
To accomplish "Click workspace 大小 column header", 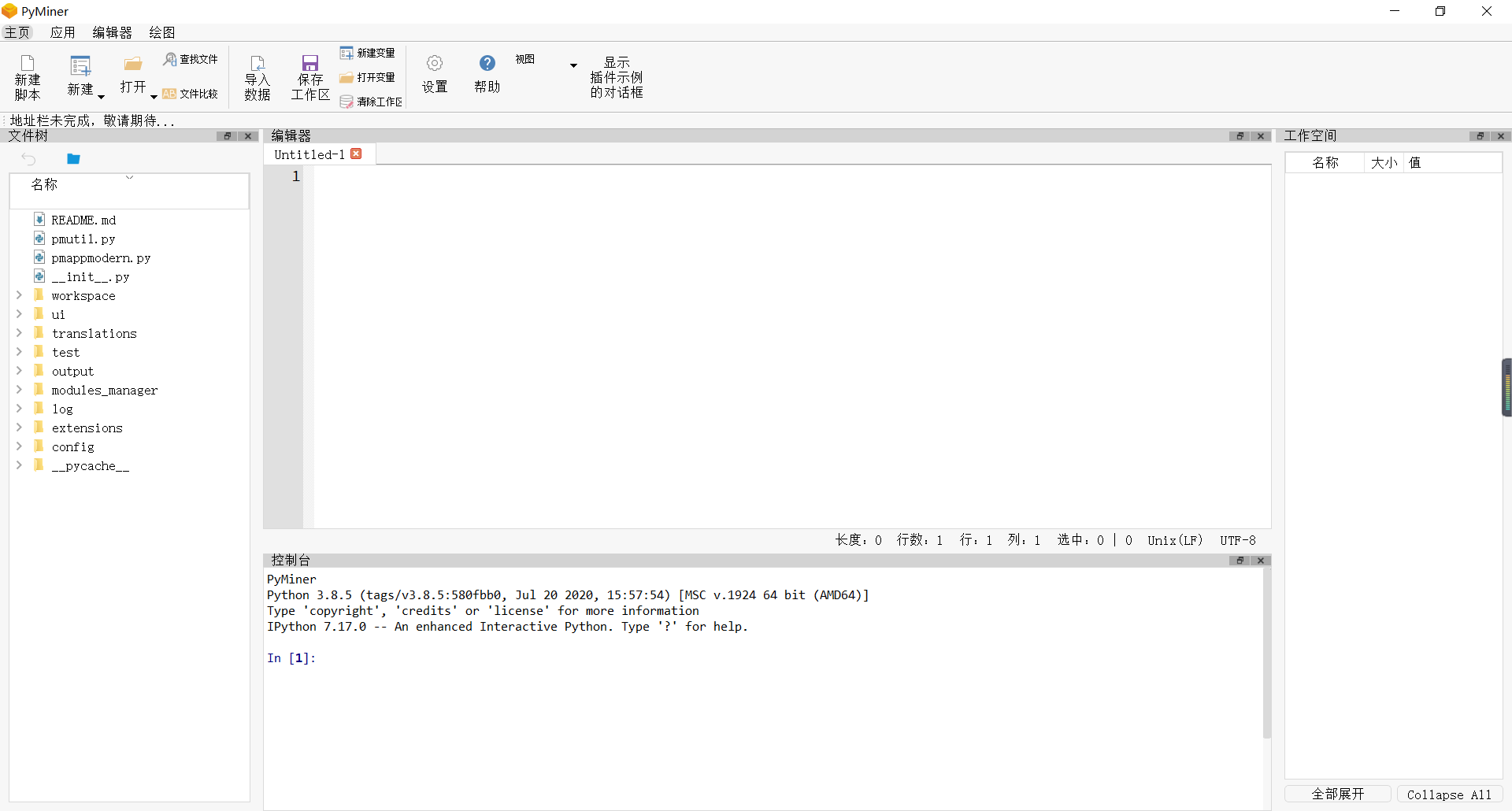I will pyautogui.click(x=1384, y=163).
